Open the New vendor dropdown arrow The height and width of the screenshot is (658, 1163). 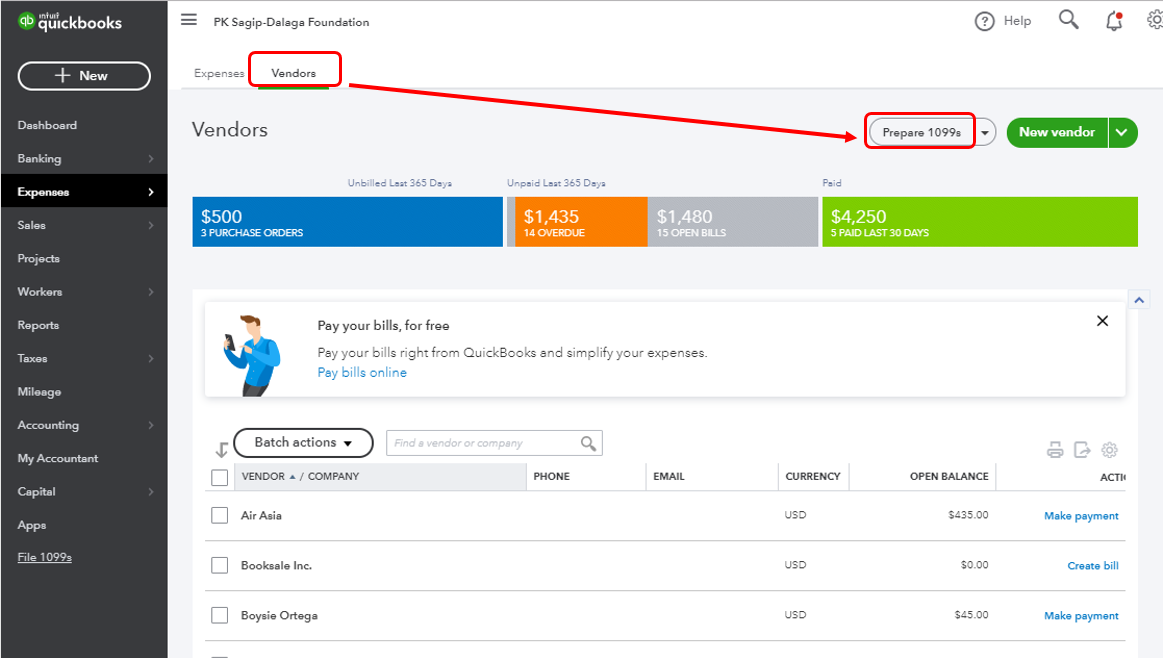click(x=1122, y=133)
